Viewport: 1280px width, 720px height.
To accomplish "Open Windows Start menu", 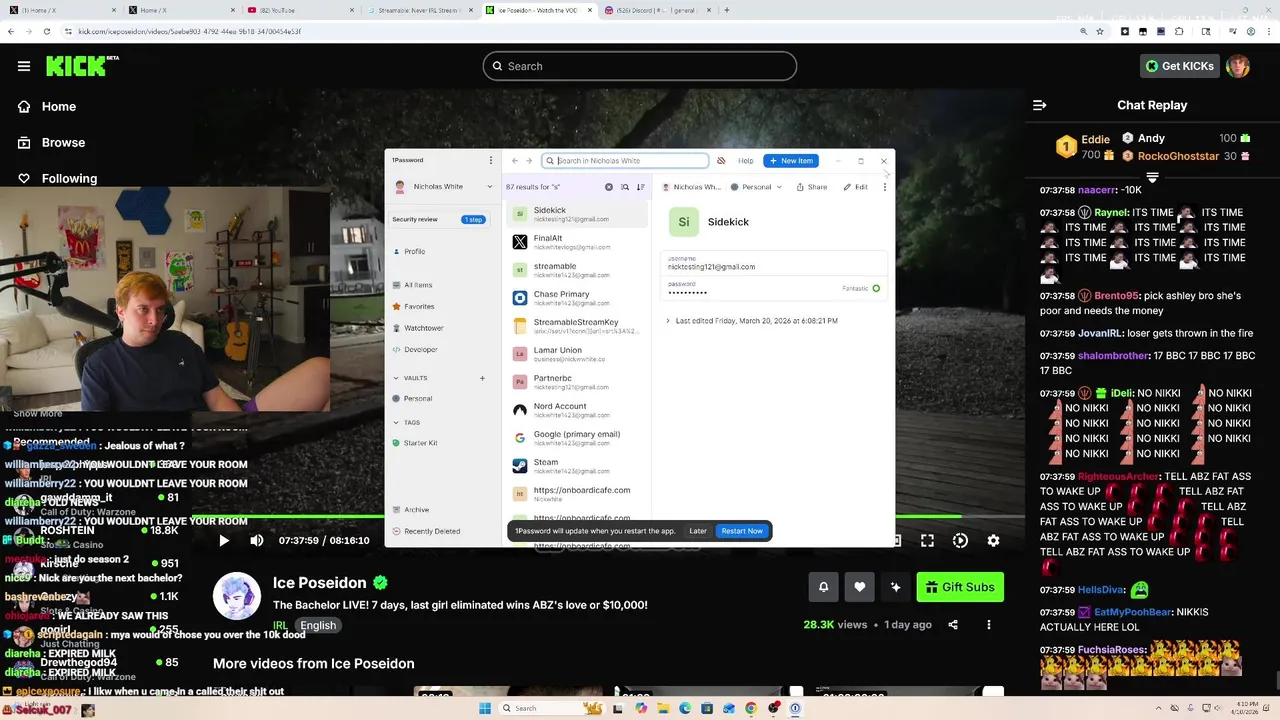I will point(485,708).
